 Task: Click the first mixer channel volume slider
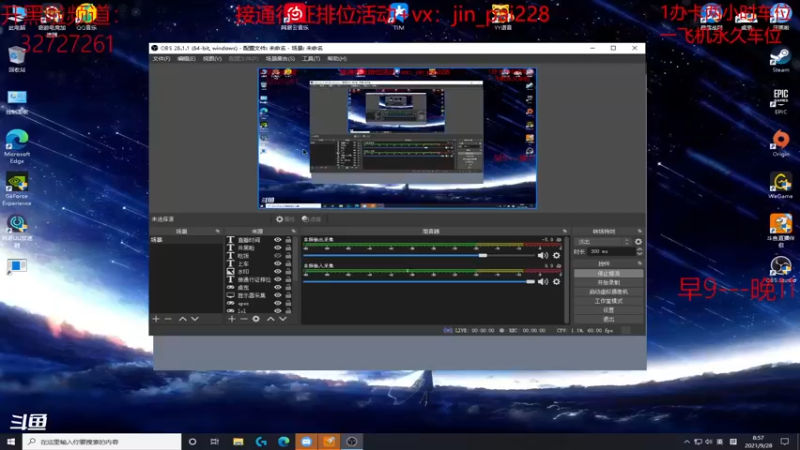(x=419, y=255)
